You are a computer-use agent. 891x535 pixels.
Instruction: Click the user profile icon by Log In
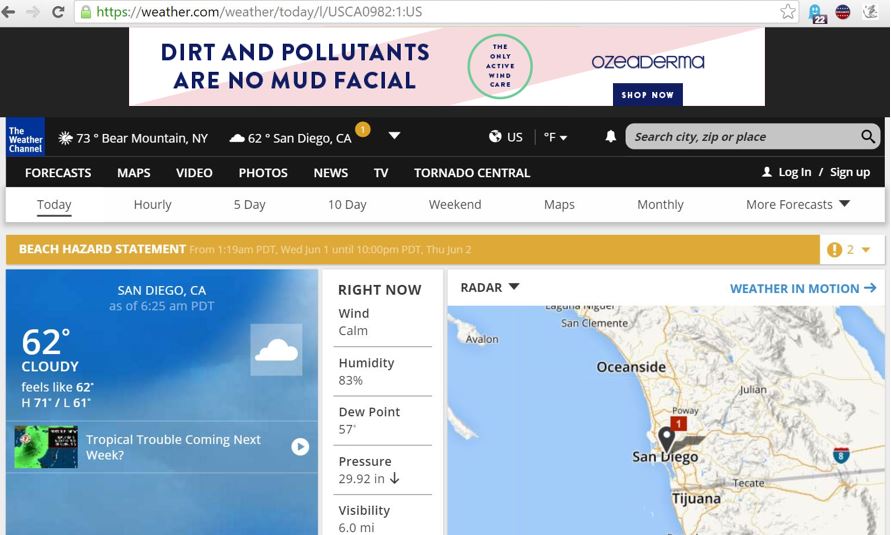(767, 172)
